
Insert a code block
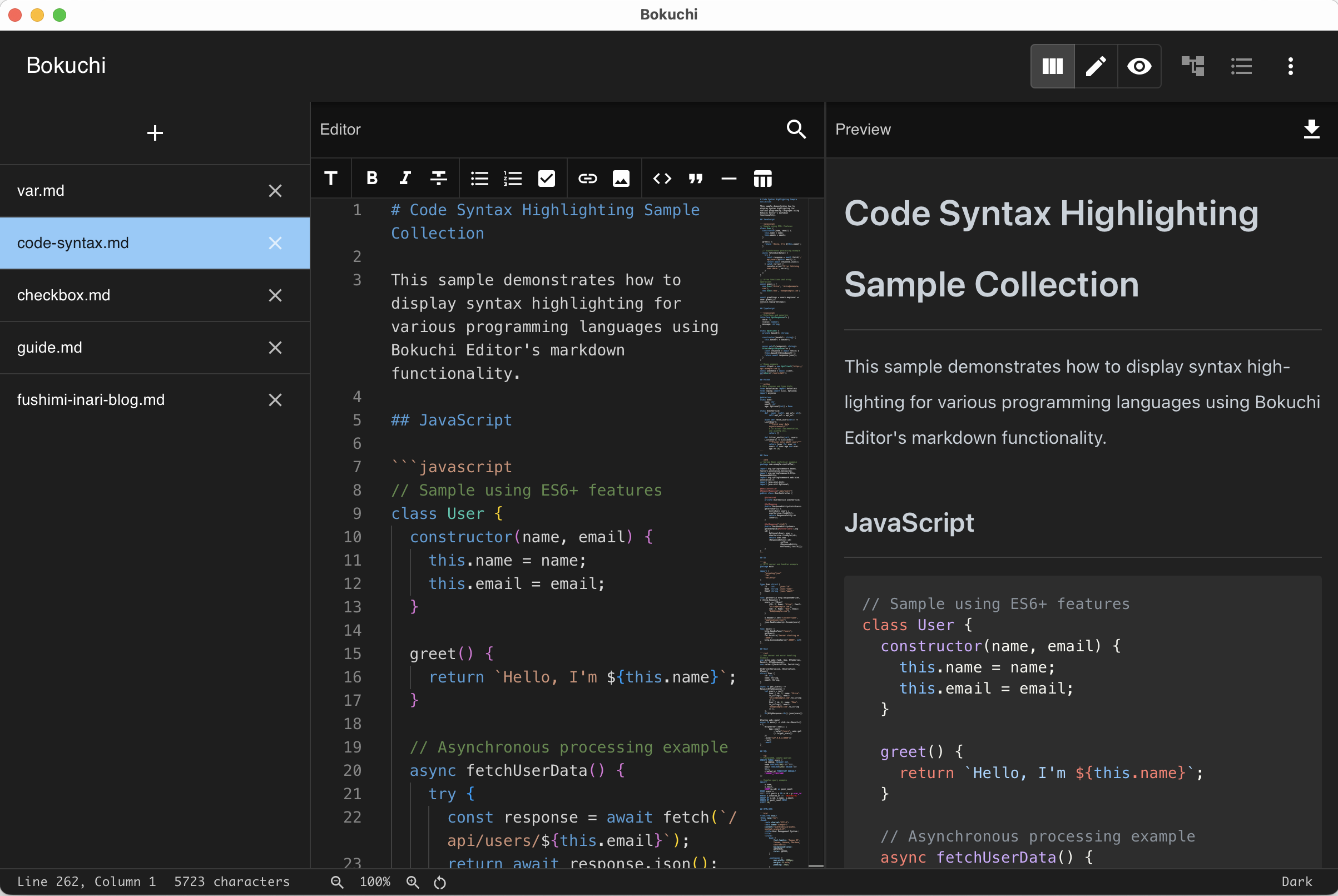pos(662,179)
